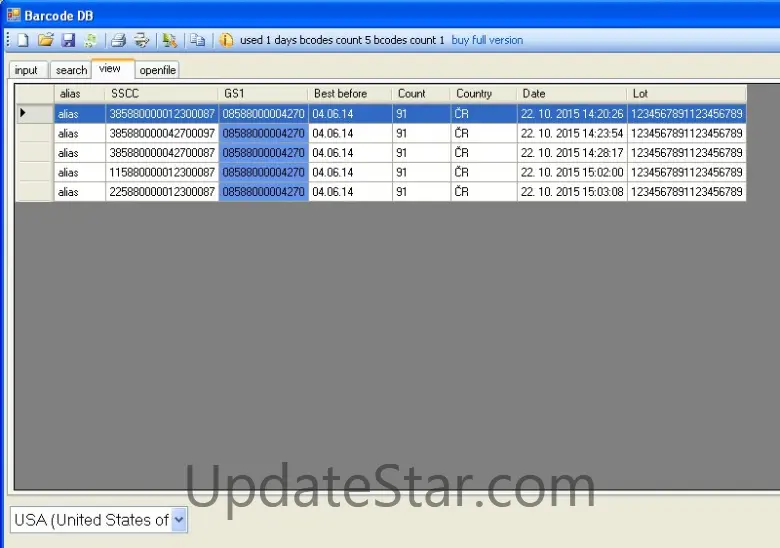Screen dimensions: 780x548
Task: Sort by the alias column header
Action: (80, 93)
